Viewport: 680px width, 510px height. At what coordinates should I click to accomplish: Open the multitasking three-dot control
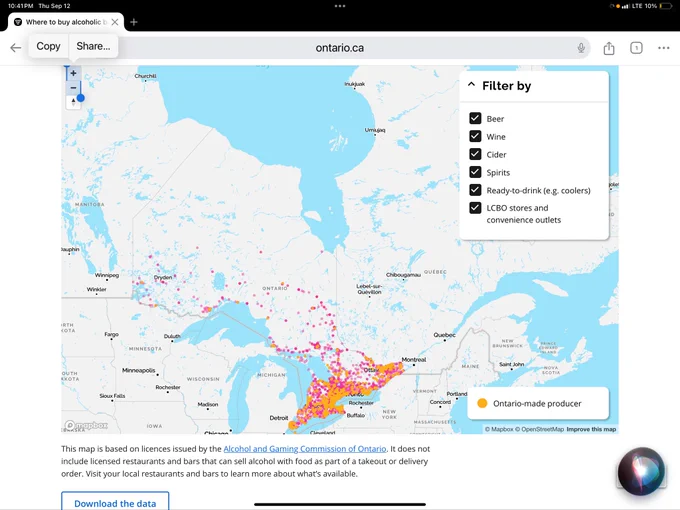340,6
